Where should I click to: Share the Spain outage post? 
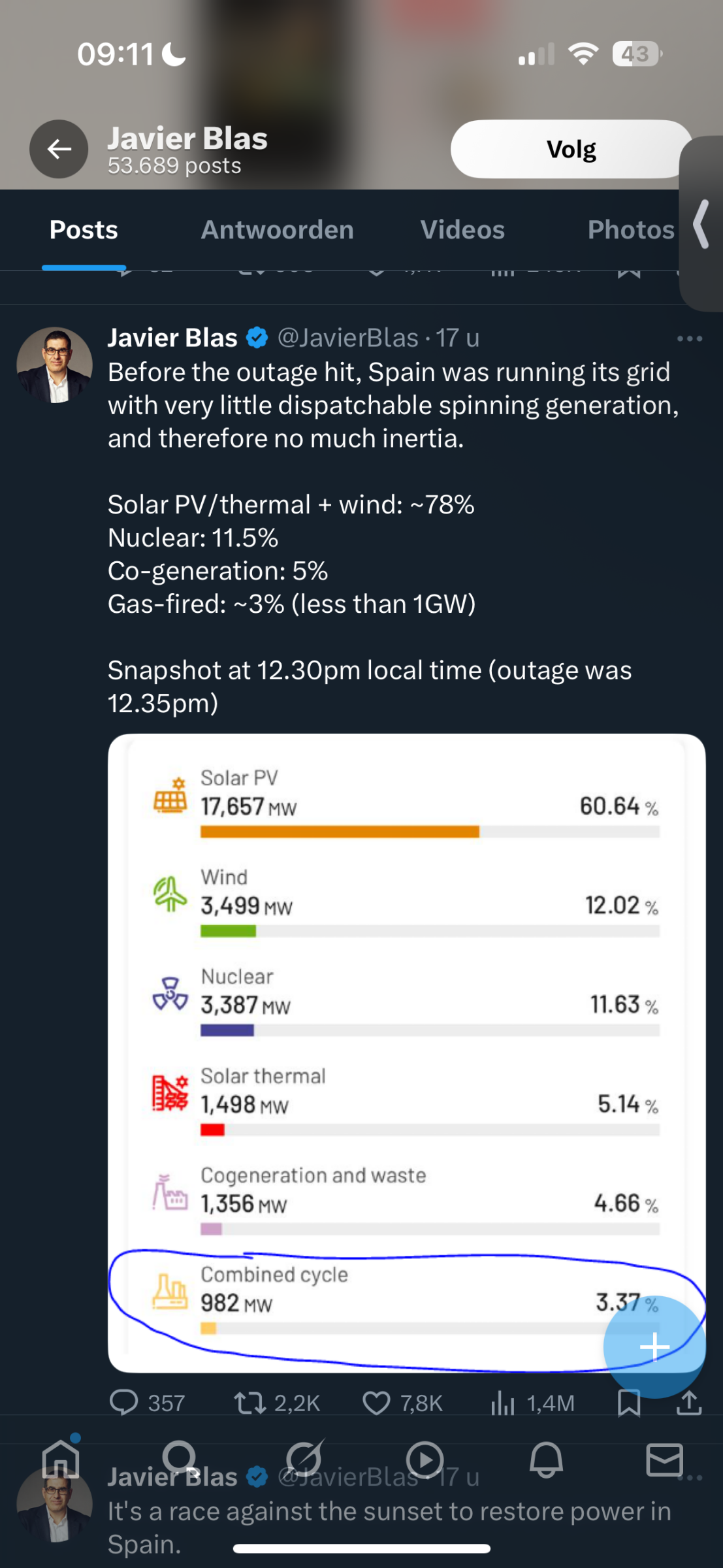689,1402
